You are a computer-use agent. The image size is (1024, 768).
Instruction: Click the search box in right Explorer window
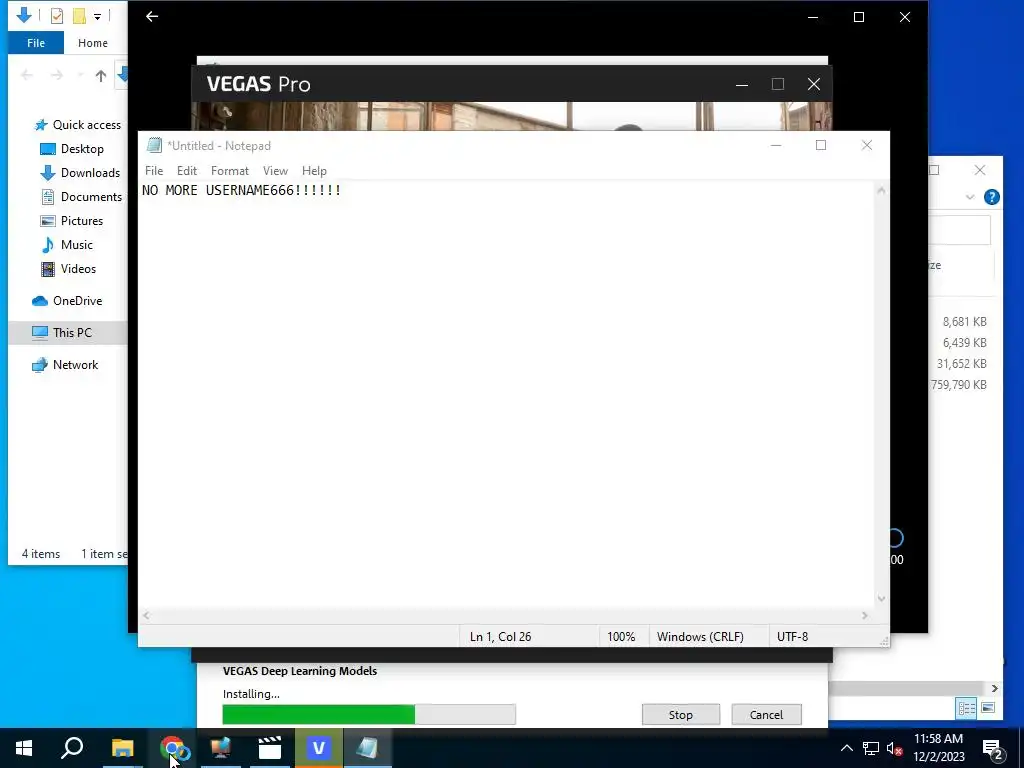tap(959, 230)
